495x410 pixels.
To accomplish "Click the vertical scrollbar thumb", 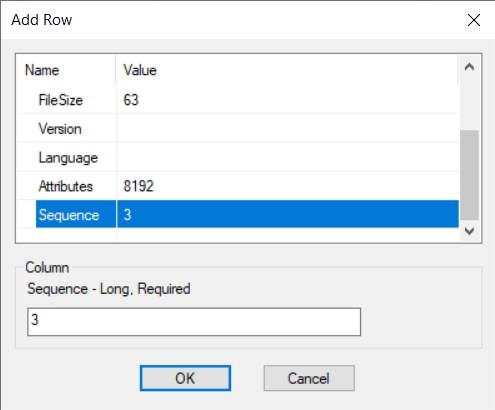I will [x=469, y=175].
